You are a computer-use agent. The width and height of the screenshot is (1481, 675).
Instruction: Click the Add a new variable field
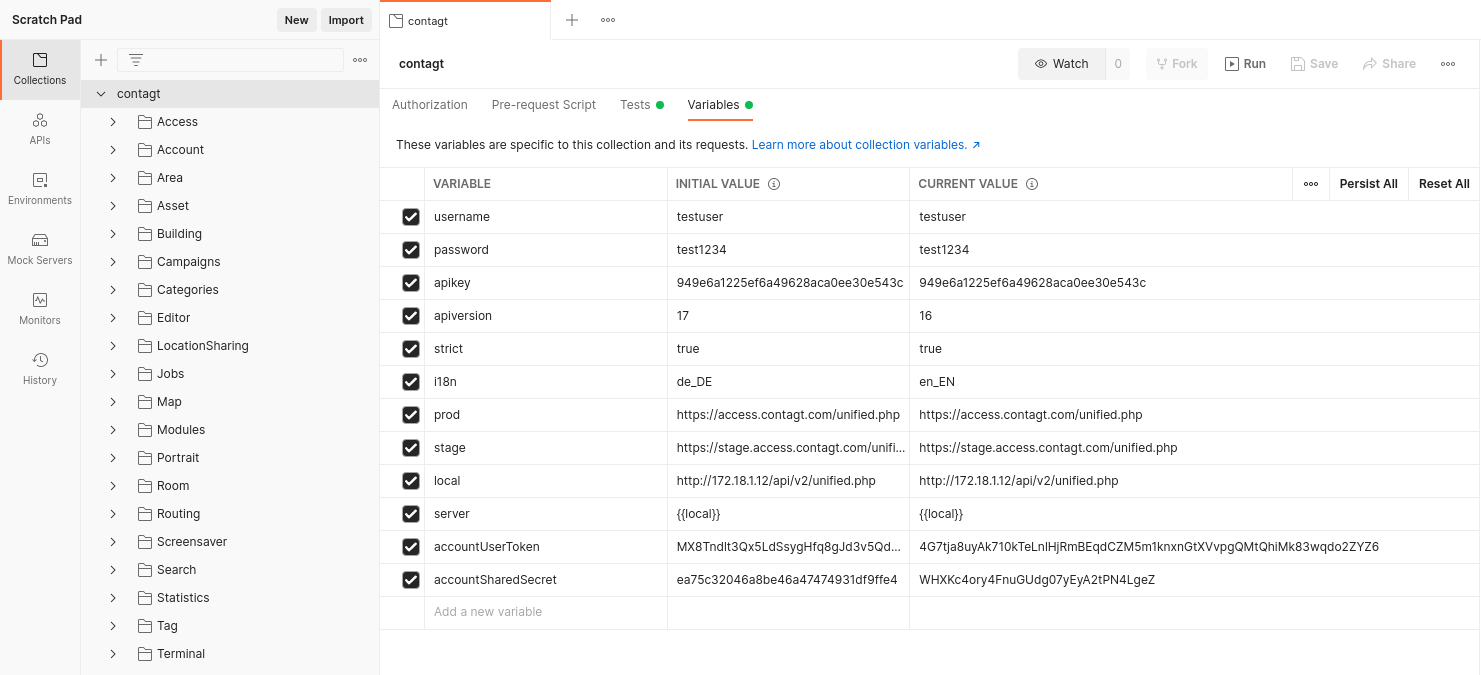(x=546, y=612)
